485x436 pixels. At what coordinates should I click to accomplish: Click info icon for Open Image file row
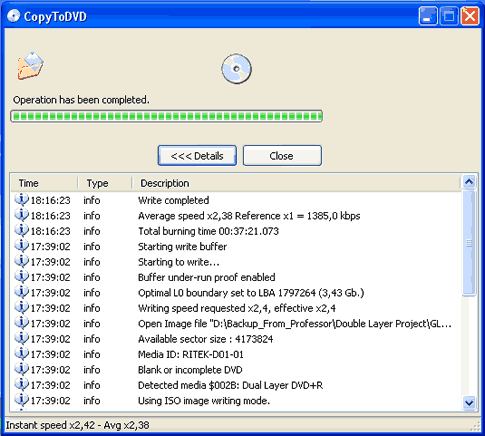coord(21,323)
